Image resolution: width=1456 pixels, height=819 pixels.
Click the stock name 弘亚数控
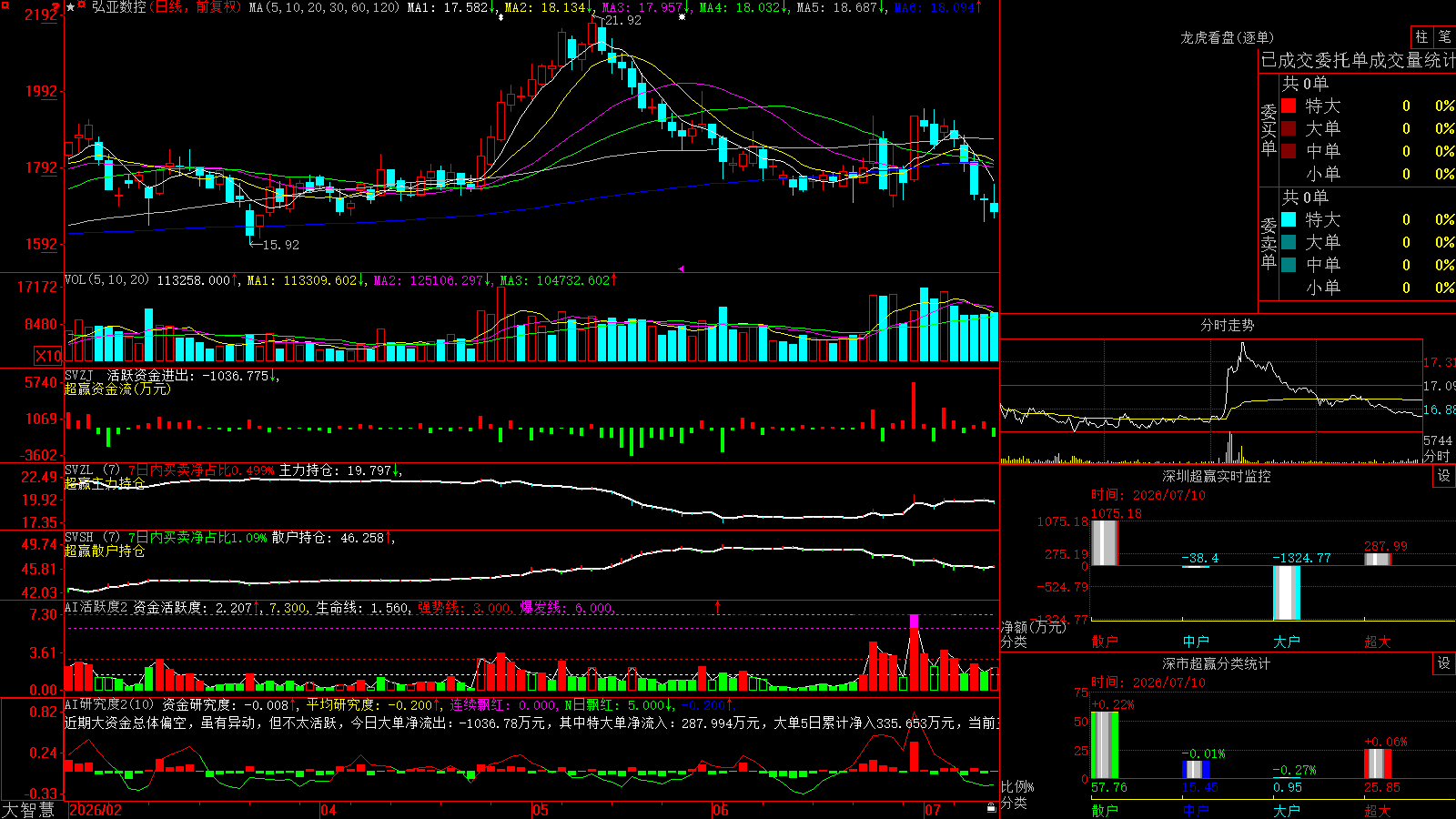click(x=118, y=7)
